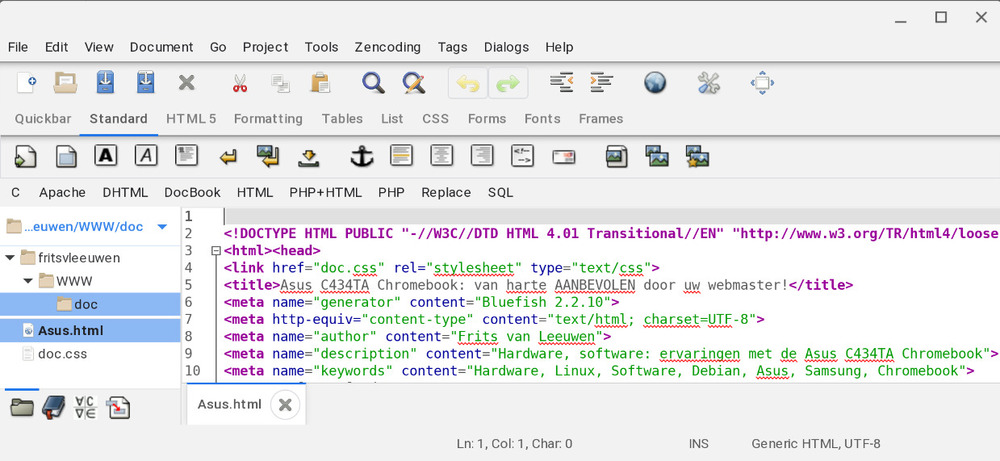1000x461 pixels.
Task: Open the Tags menu
Action: (x=452, y=47)
